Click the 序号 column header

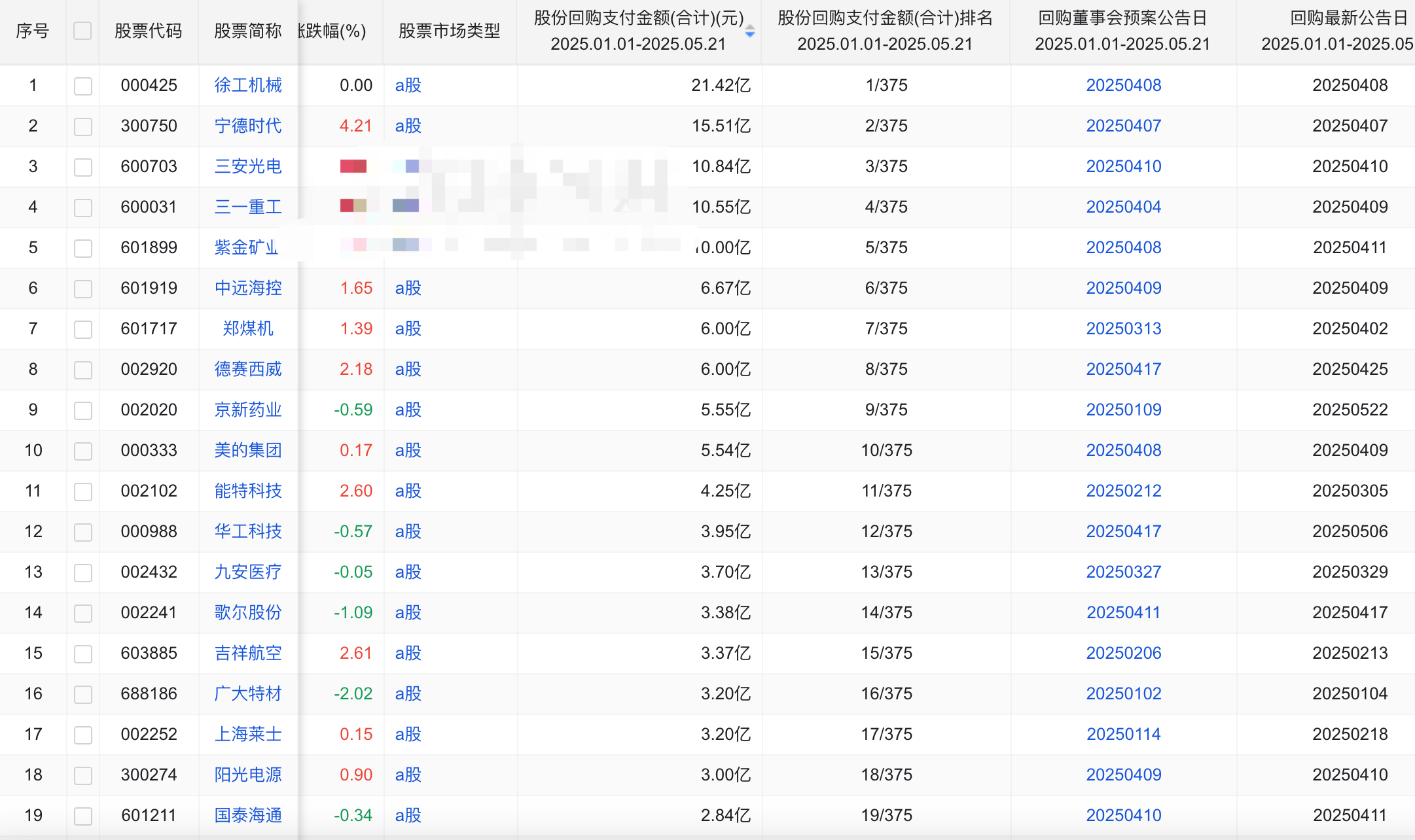point(33,31)
